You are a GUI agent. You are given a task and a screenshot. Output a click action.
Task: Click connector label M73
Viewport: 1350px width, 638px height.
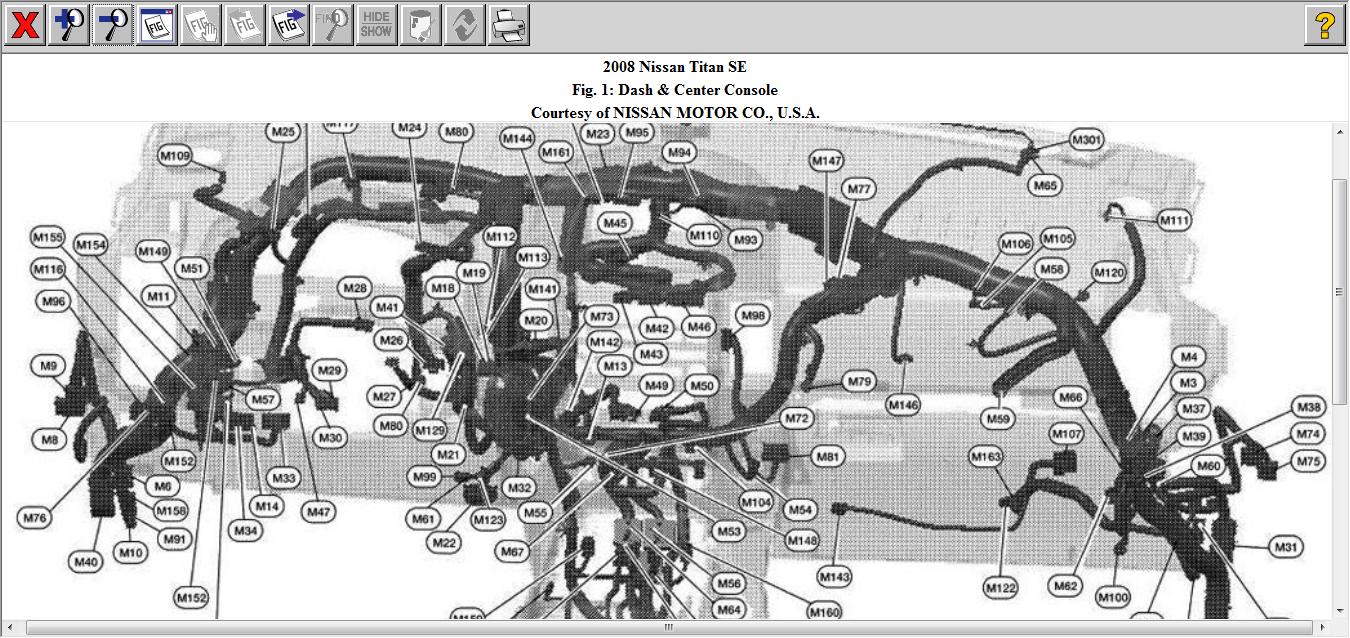[x=601, y=317]
